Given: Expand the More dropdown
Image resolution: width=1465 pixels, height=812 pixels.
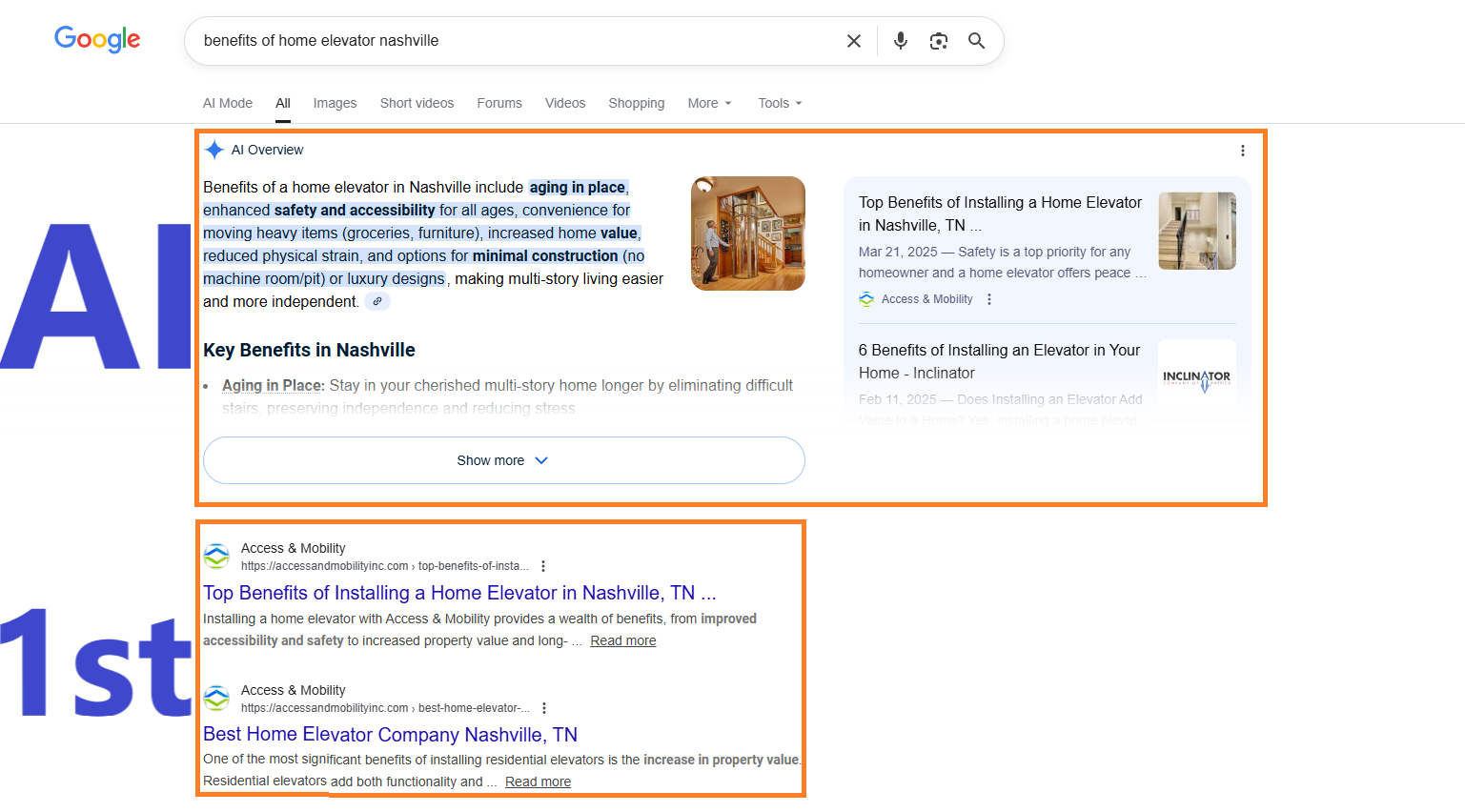Looking at the screenshot, I should (x=709, y=103).
